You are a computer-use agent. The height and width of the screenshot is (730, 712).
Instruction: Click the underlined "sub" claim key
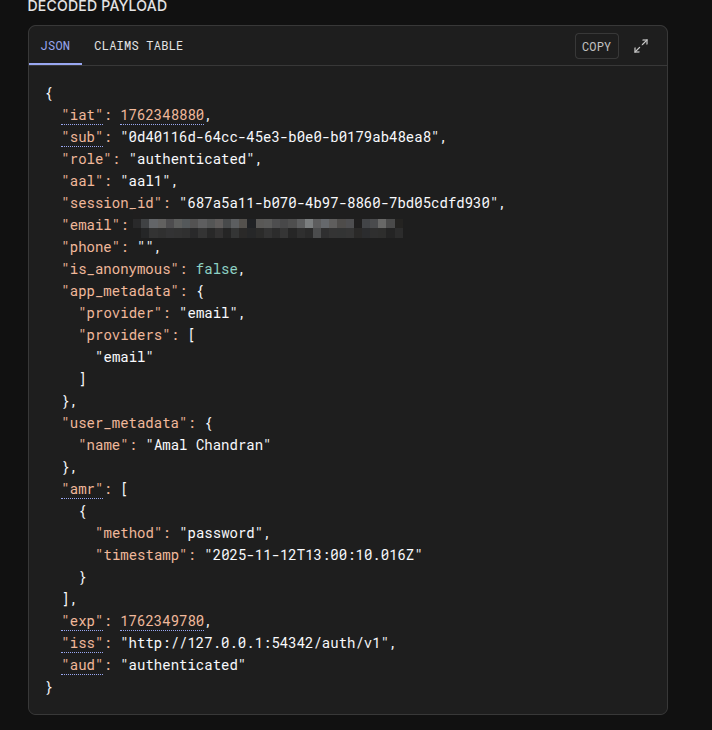87,137
